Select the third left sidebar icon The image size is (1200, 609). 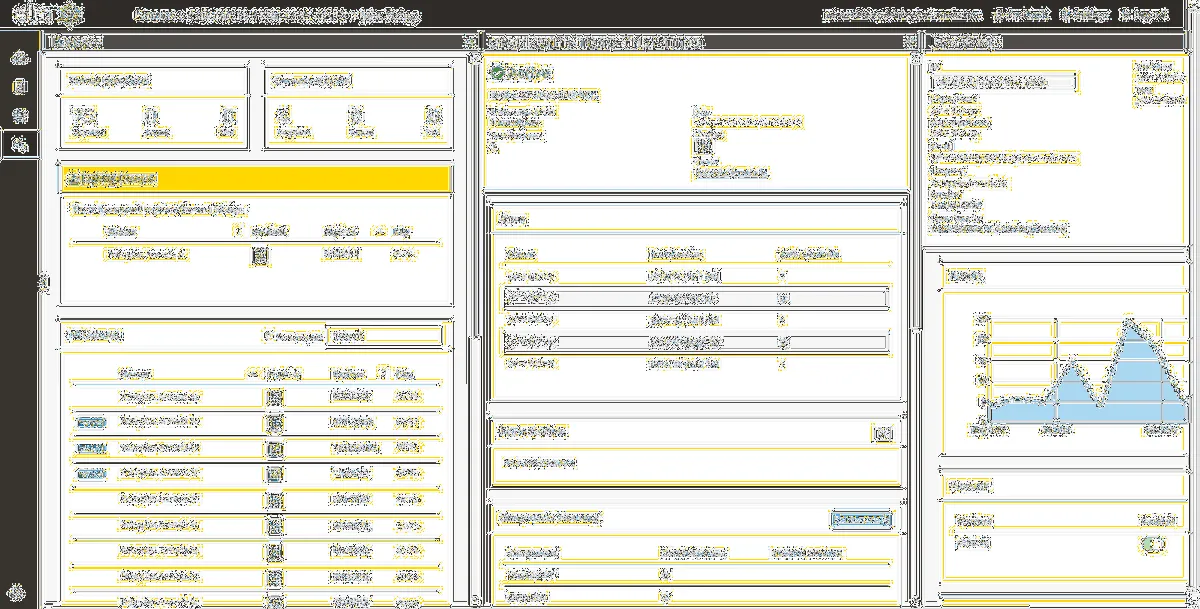(x=18, y=115)
